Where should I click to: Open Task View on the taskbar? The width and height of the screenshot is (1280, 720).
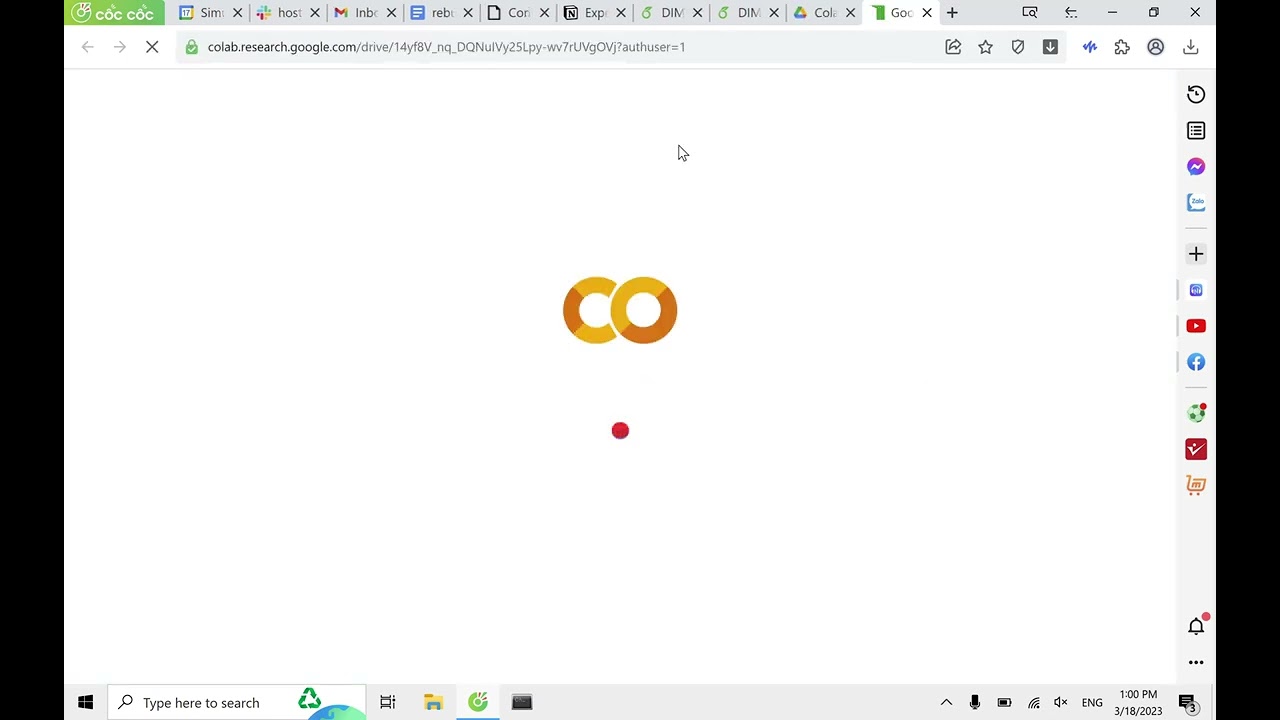(x=388, y=703)
